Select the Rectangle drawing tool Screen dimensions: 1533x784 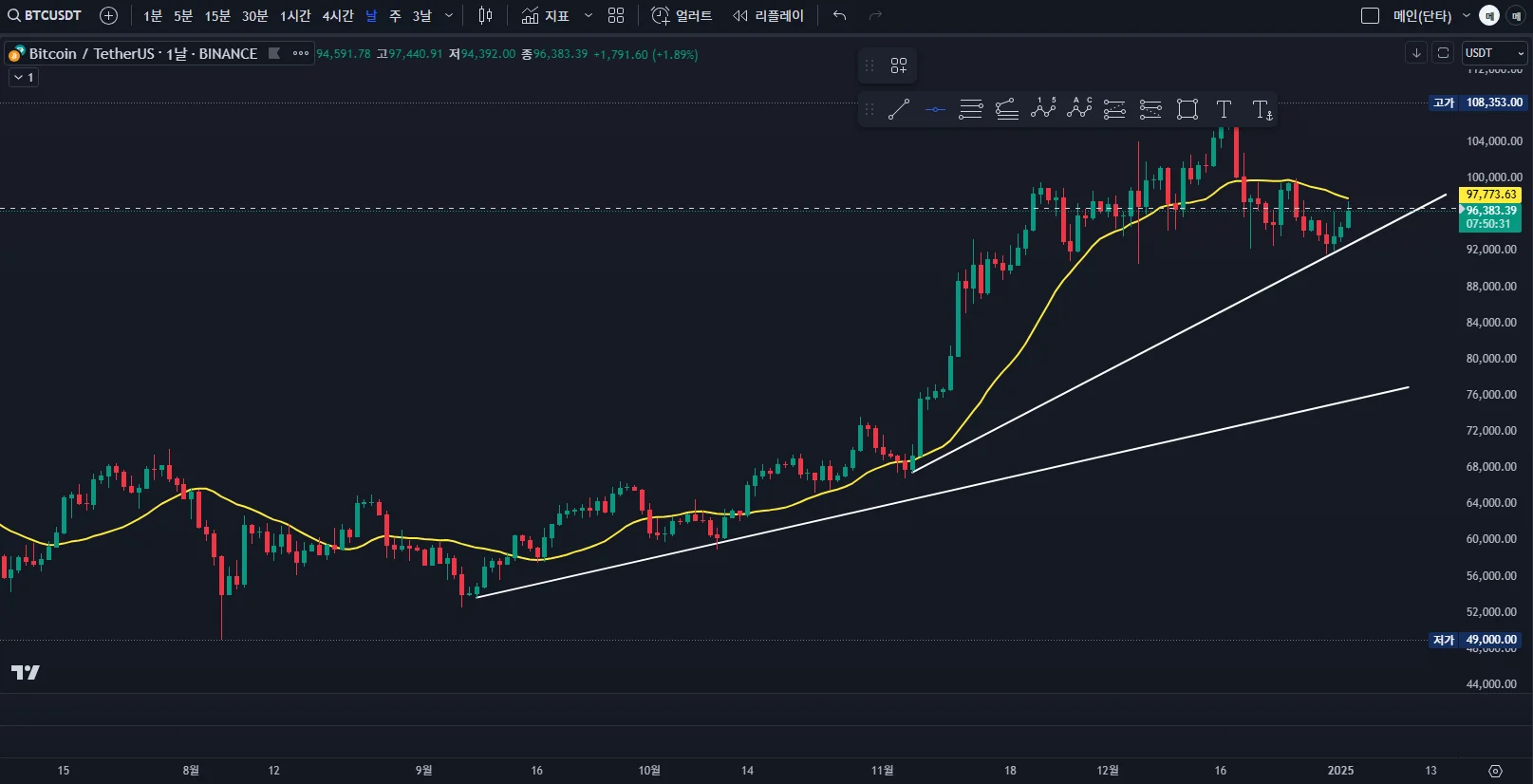pos(1187,109)
